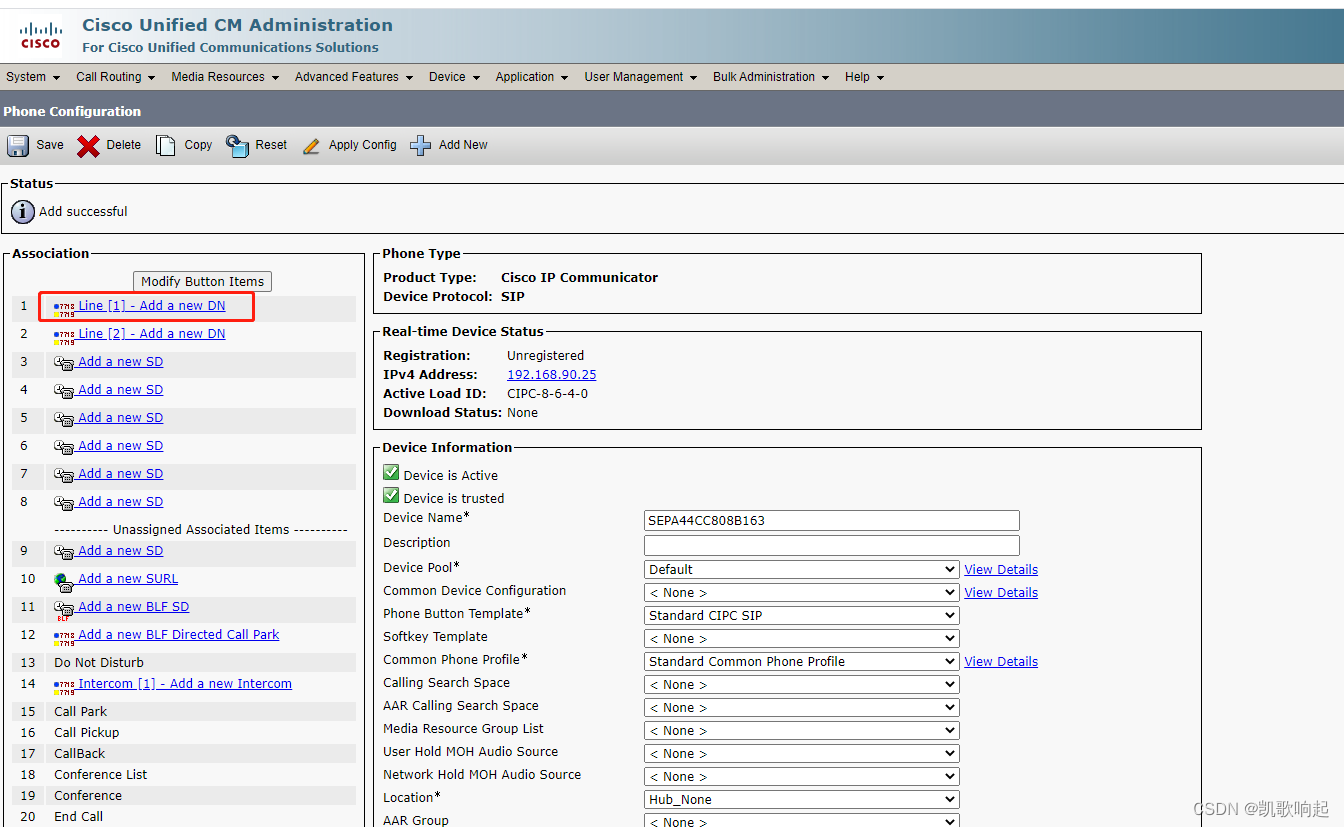1344x827 pixels.
Task: Open the IPv4 Address 192.168.90.25 link
Action: click(x=551, y=374)
